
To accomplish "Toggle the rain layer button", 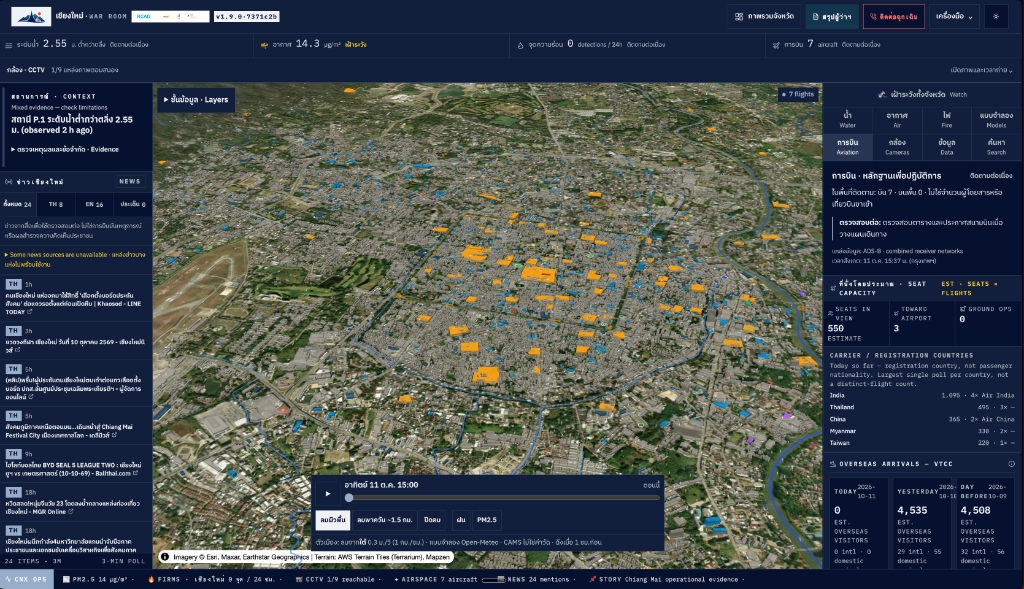I will (460, 520).
